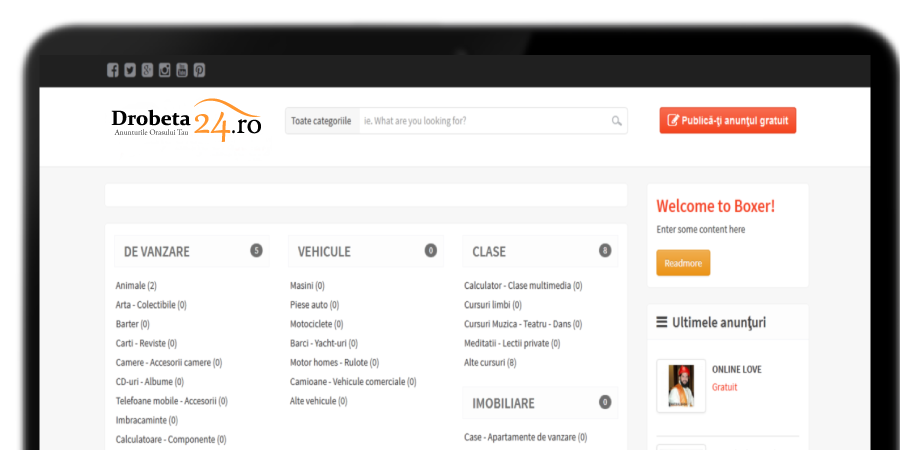The image size is (900, 450).
Task: Click the CLASE count badge
Action: point(605,250)
